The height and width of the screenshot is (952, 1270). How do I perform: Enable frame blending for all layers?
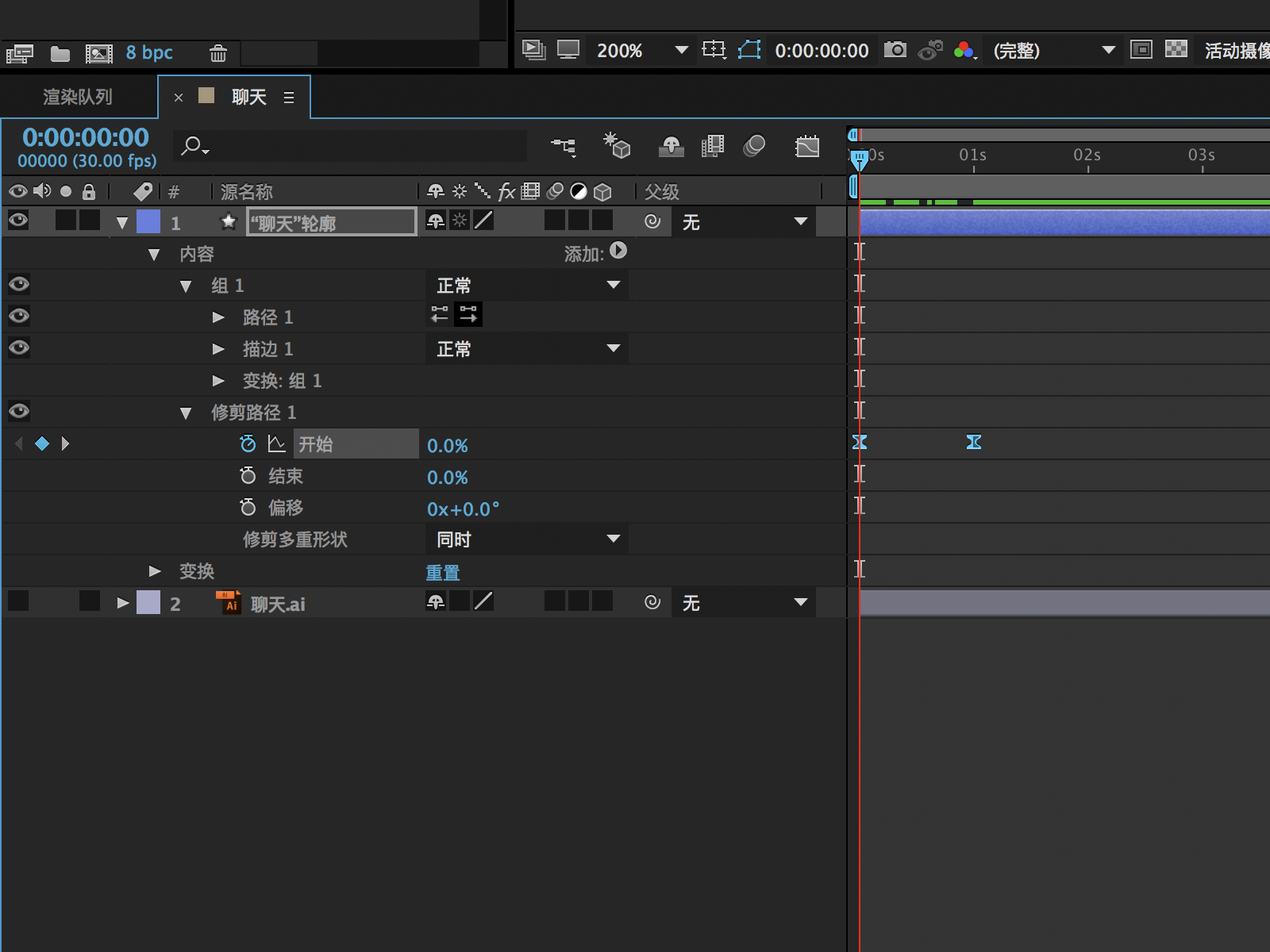pyautogui.click(x=713, y=146)
